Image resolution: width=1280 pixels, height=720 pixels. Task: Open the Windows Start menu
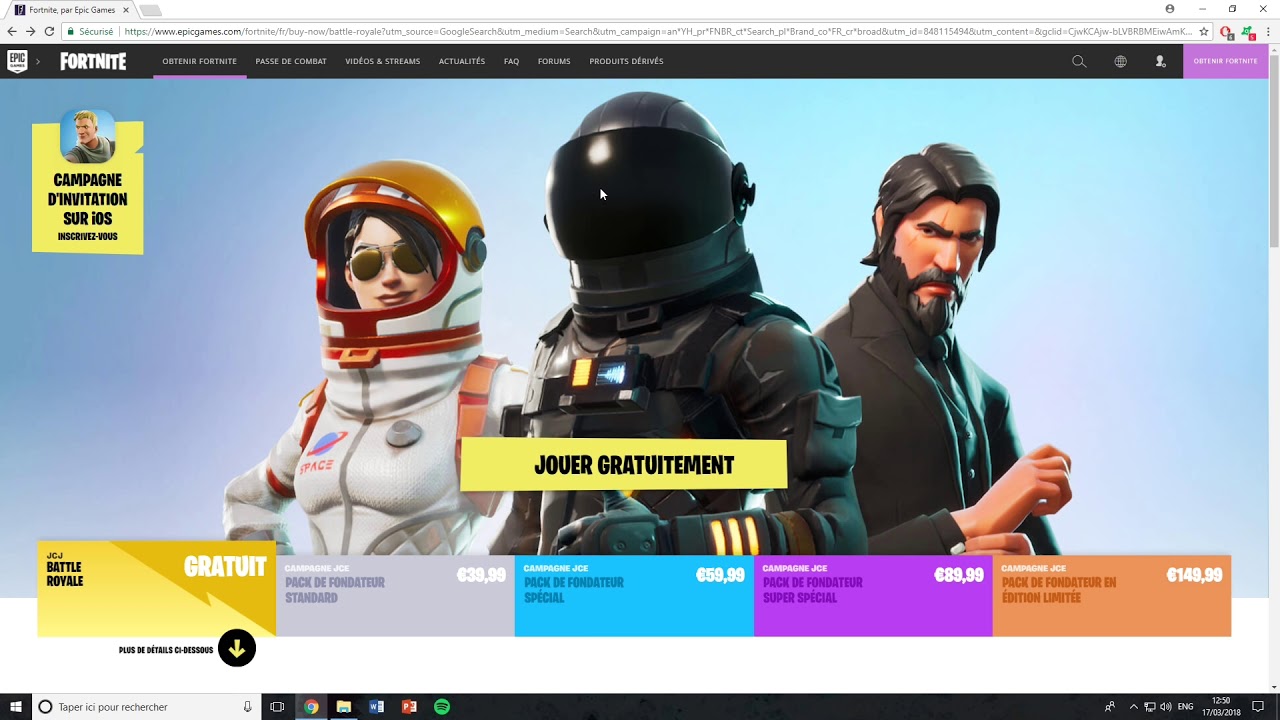(x=16, y=707)
